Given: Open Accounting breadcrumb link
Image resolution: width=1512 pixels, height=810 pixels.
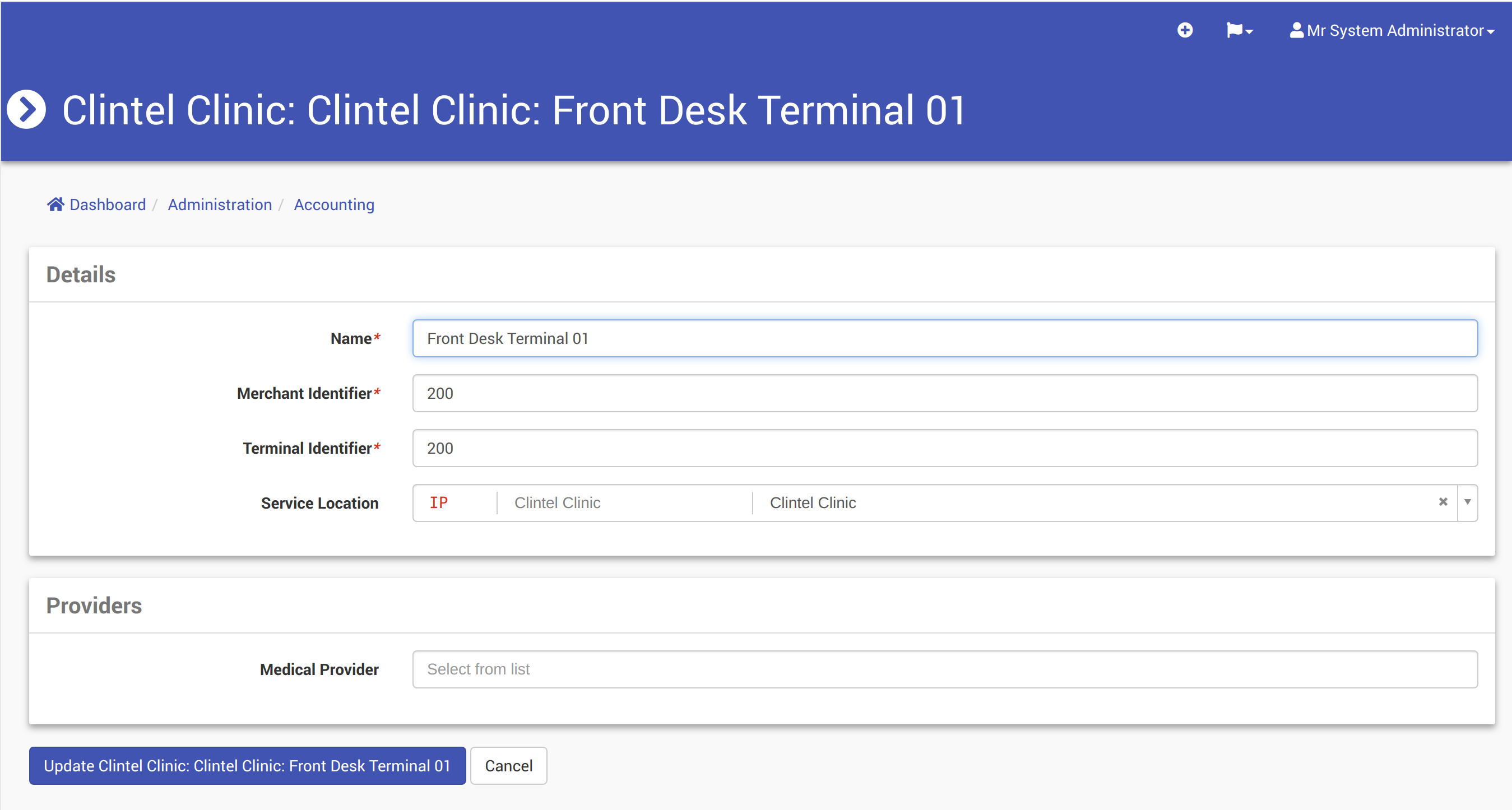Looking at the screenshot, I should [x=333, y=204].
